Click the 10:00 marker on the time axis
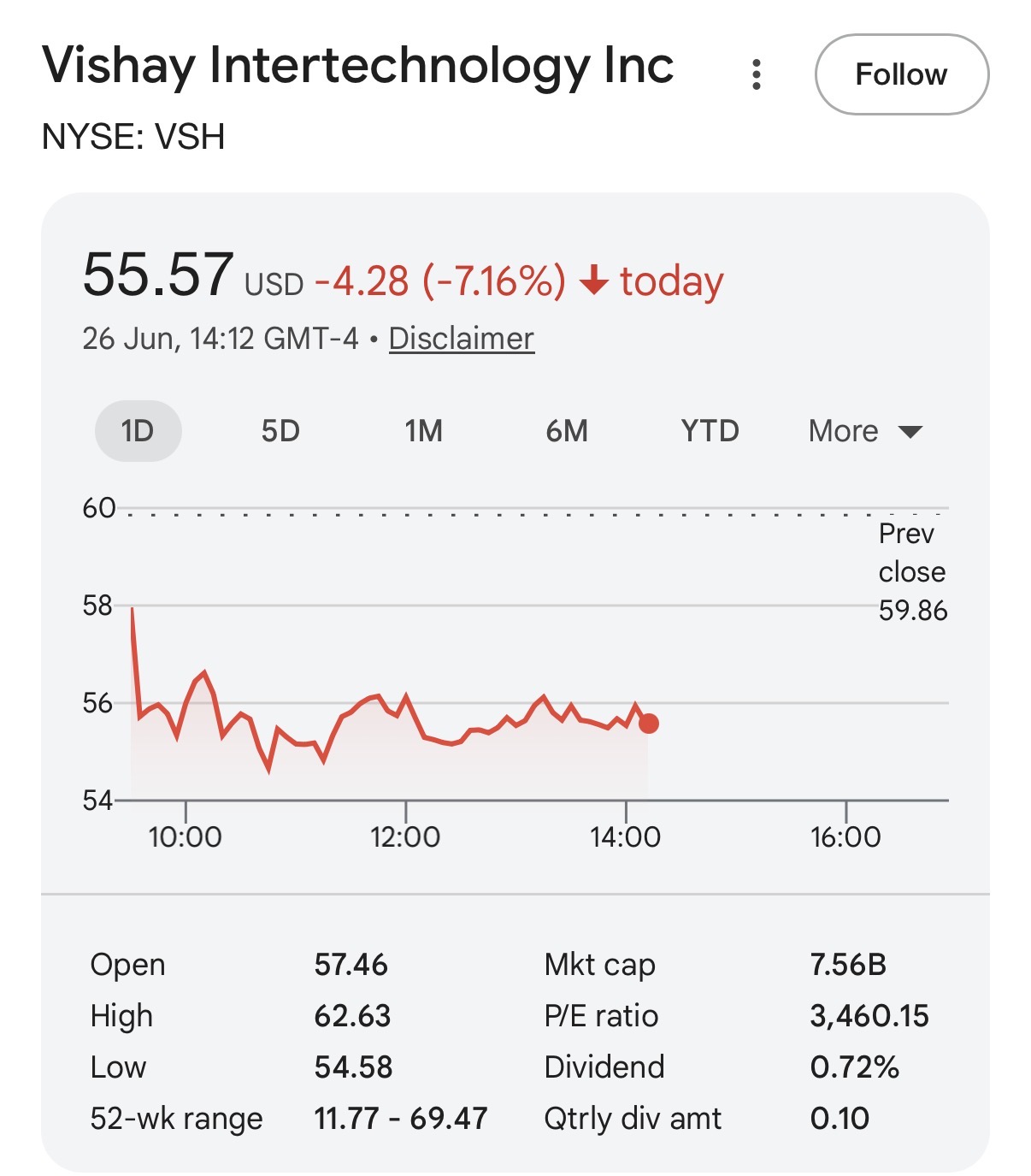The image size is (1031, 1176). [x=186, y=836]
